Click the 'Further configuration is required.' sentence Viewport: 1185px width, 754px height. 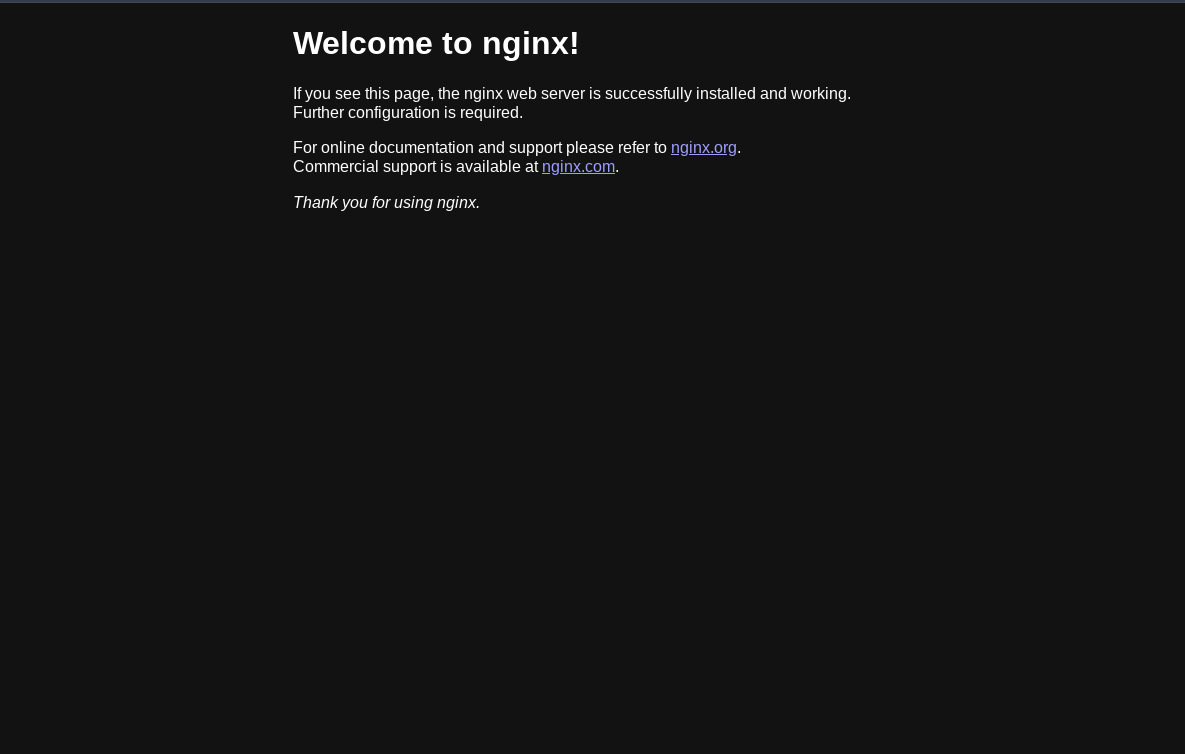408,113
